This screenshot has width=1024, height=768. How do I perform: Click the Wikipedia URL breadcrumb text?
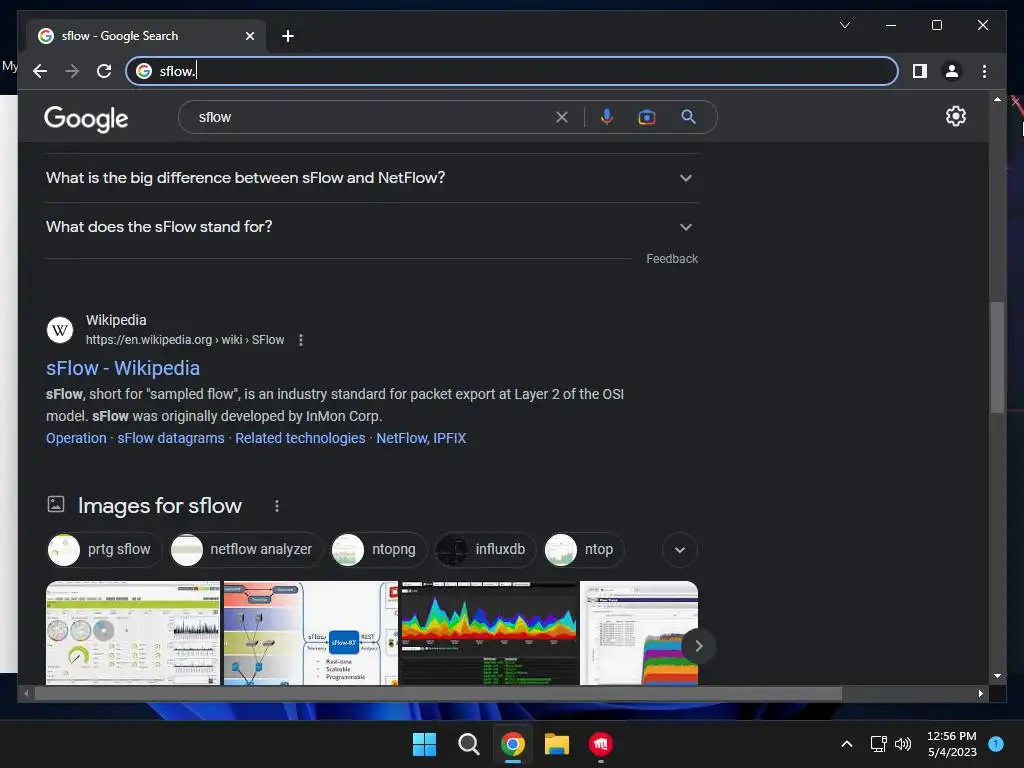(185, 340)
